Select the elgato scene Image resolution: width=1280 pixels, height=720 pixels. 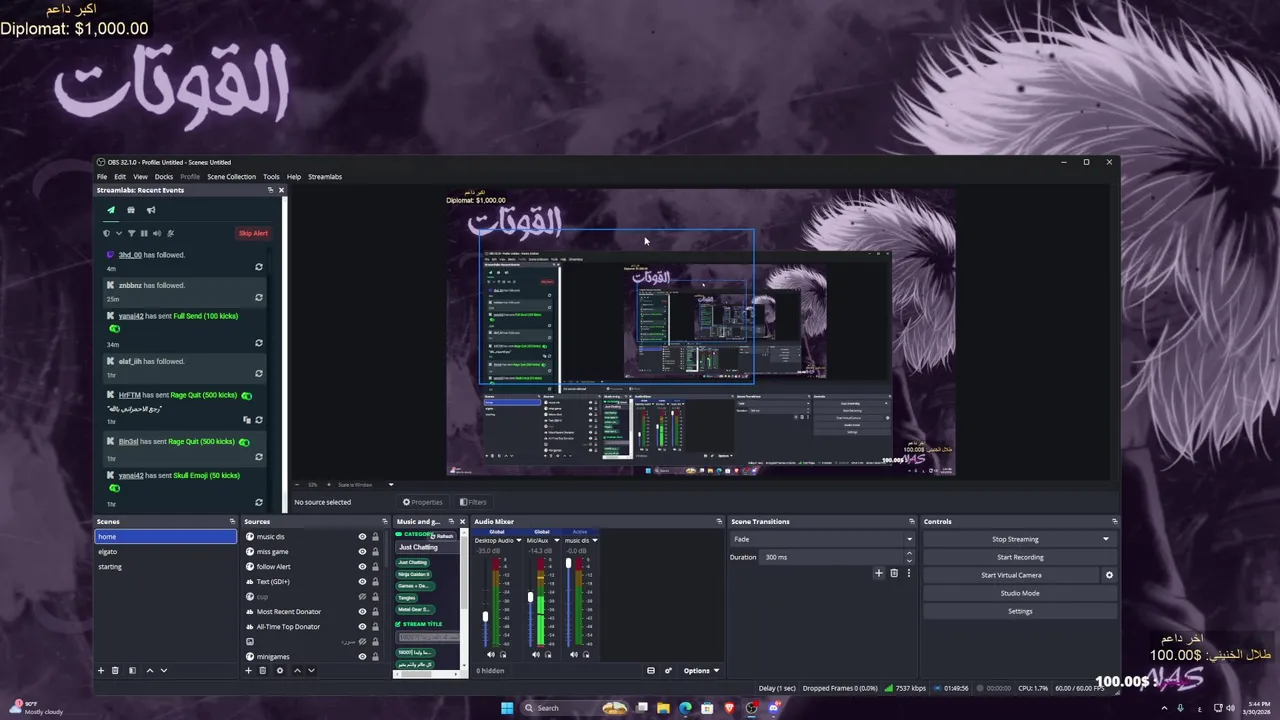pyautogui.click(x=165, y=552)
